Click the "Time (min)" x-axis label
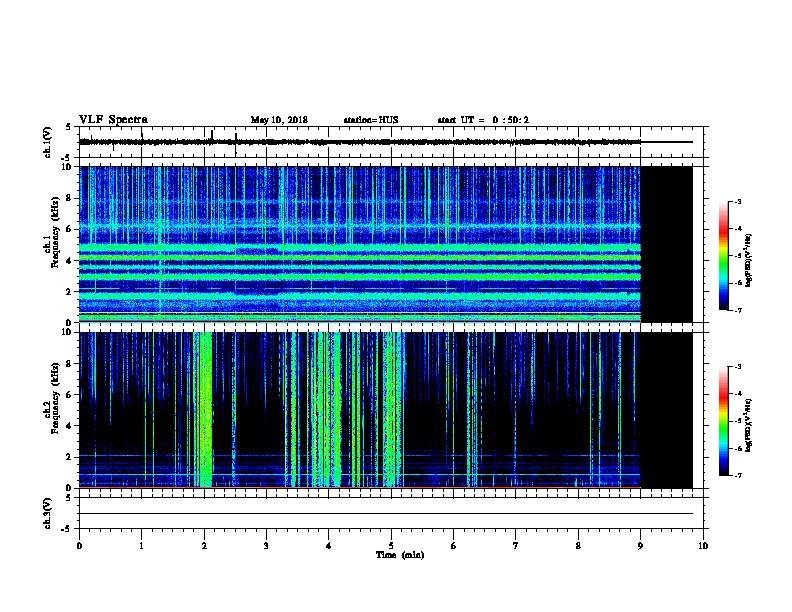This screenshot has width=792, height=612. [x=400, y=555]
